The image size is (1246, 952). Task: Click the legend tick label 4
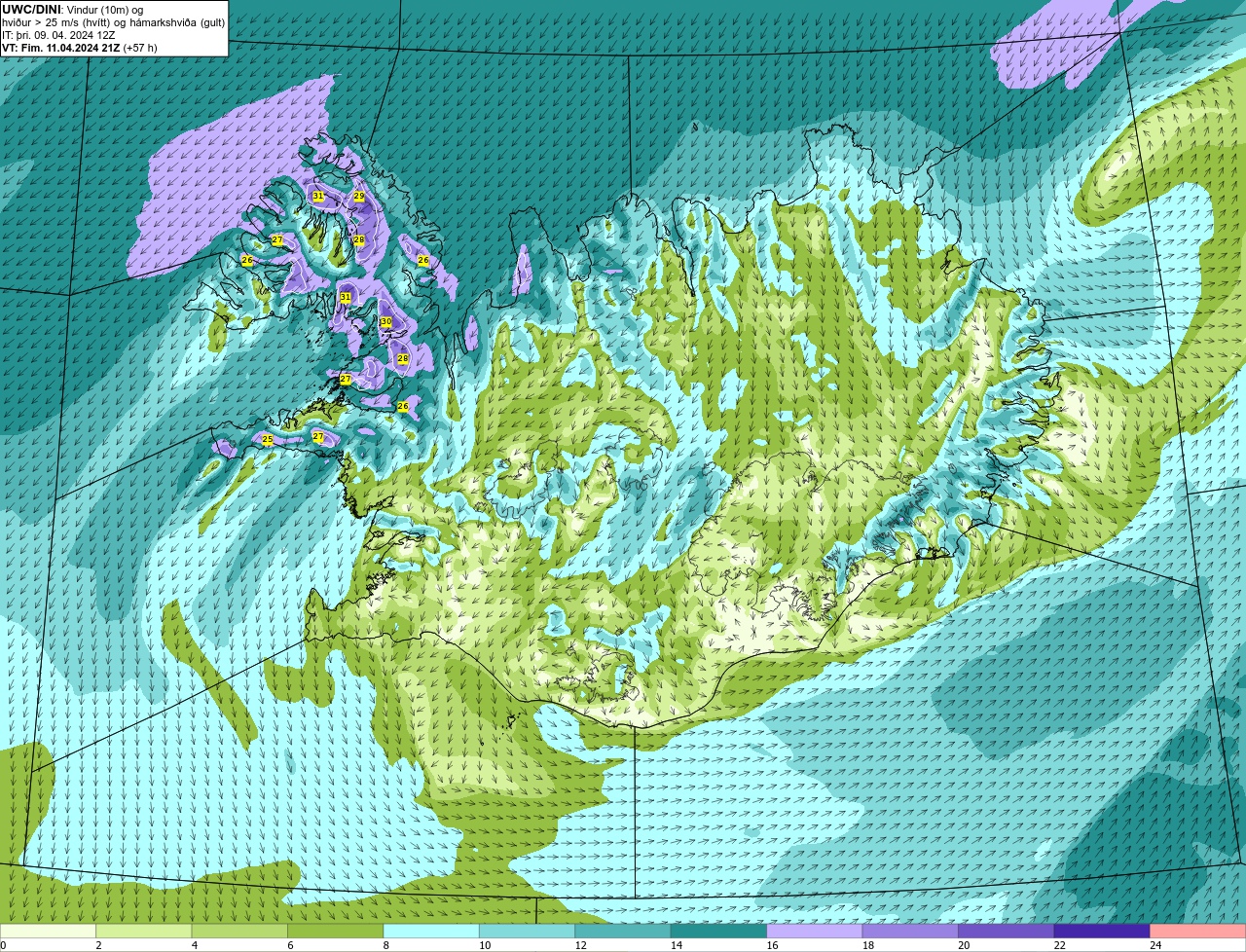194,945
